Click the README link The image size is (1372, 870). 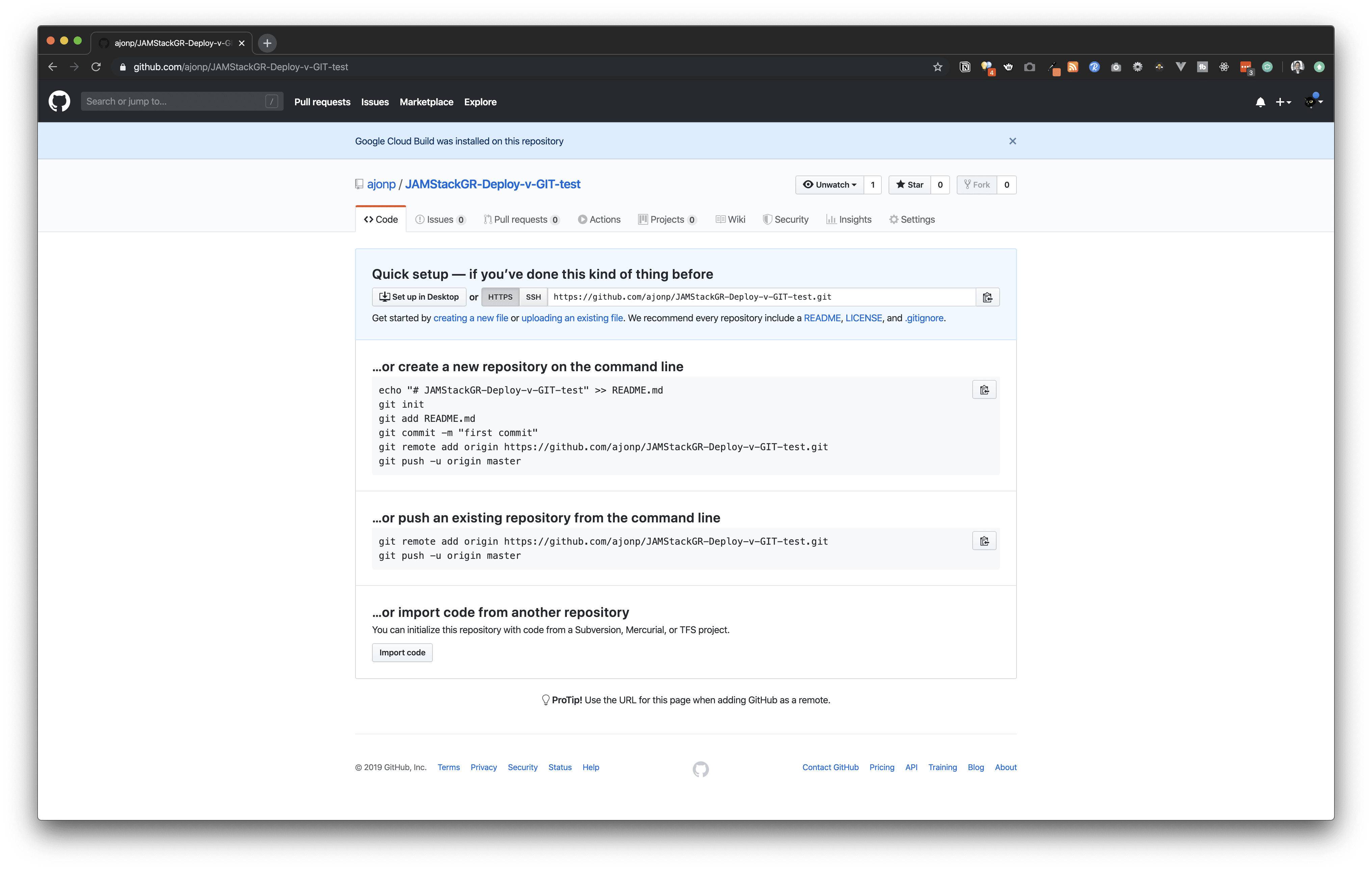tap(822, 318)
